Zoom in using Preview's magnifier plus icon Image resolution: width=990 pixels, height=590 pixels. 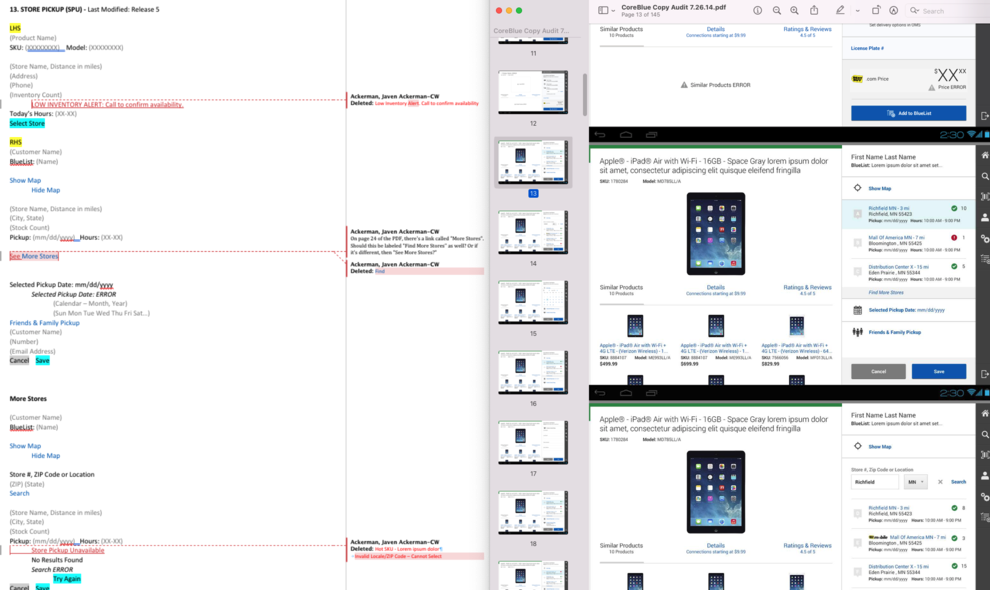(794, 10)
